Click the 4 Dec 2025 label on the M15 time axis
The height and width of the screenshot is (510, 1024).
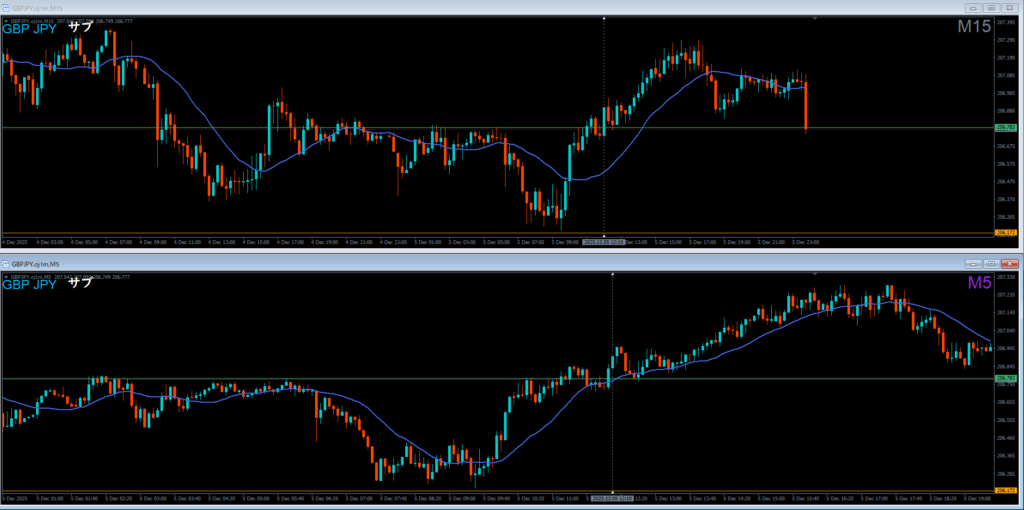pyautogui.click(x=14, y=242)
